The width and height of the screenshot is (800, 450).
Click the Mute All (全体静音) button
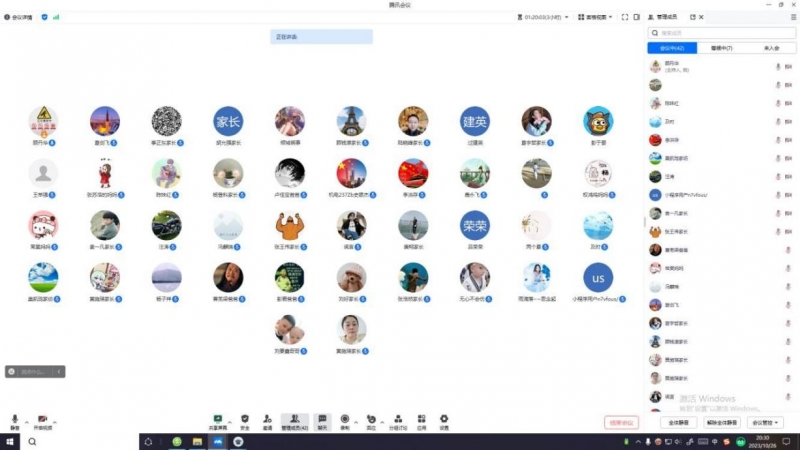(676, 423)
